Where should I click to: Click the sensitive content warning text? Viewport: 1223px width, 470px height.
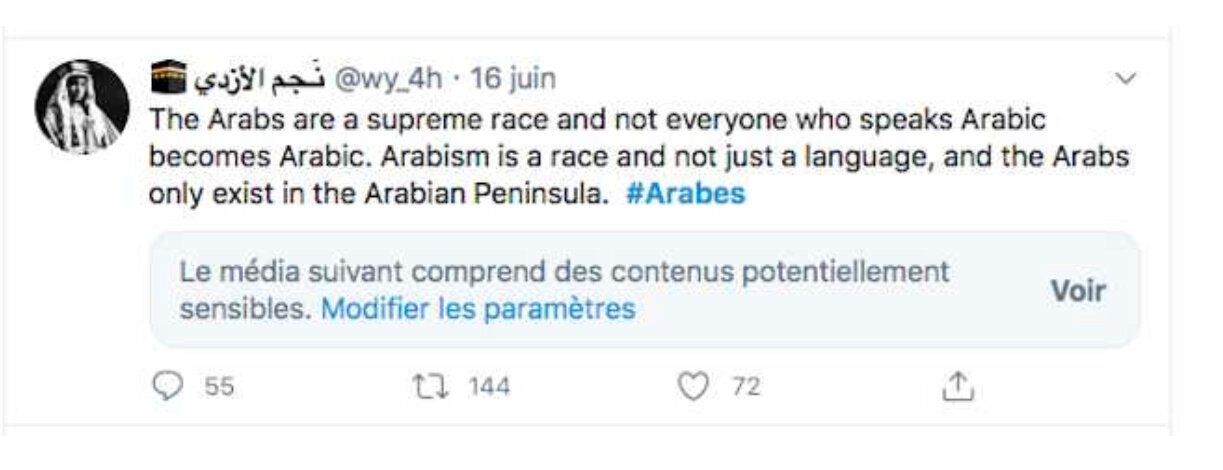pyautogui.click(x=564, y=272)
